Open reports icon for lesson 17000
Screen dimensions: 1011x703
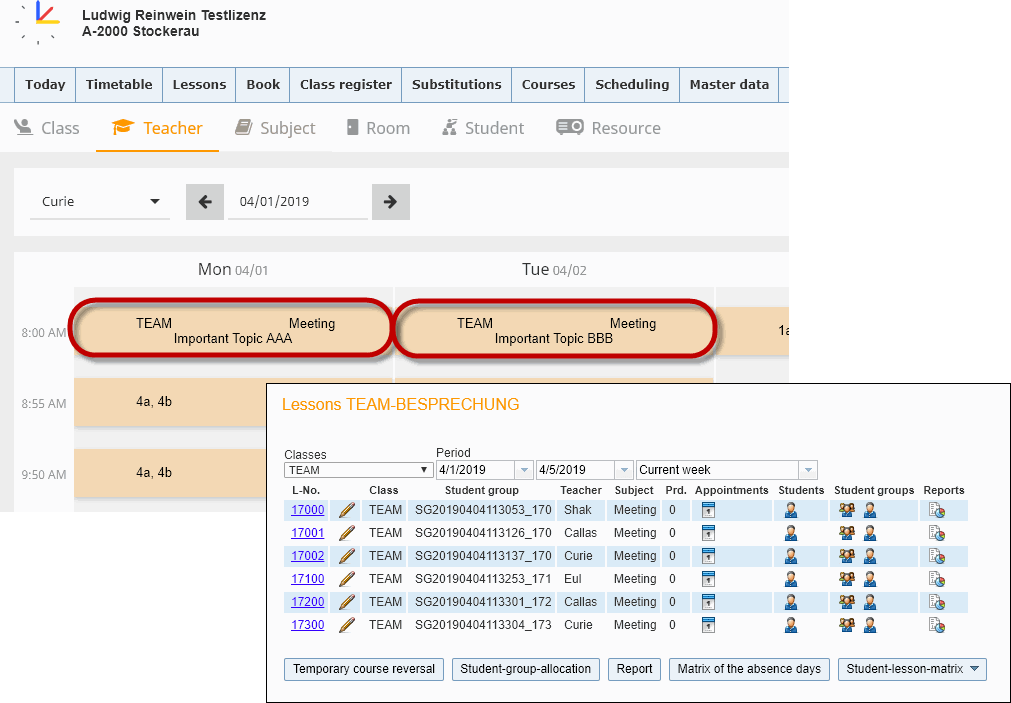937,510
